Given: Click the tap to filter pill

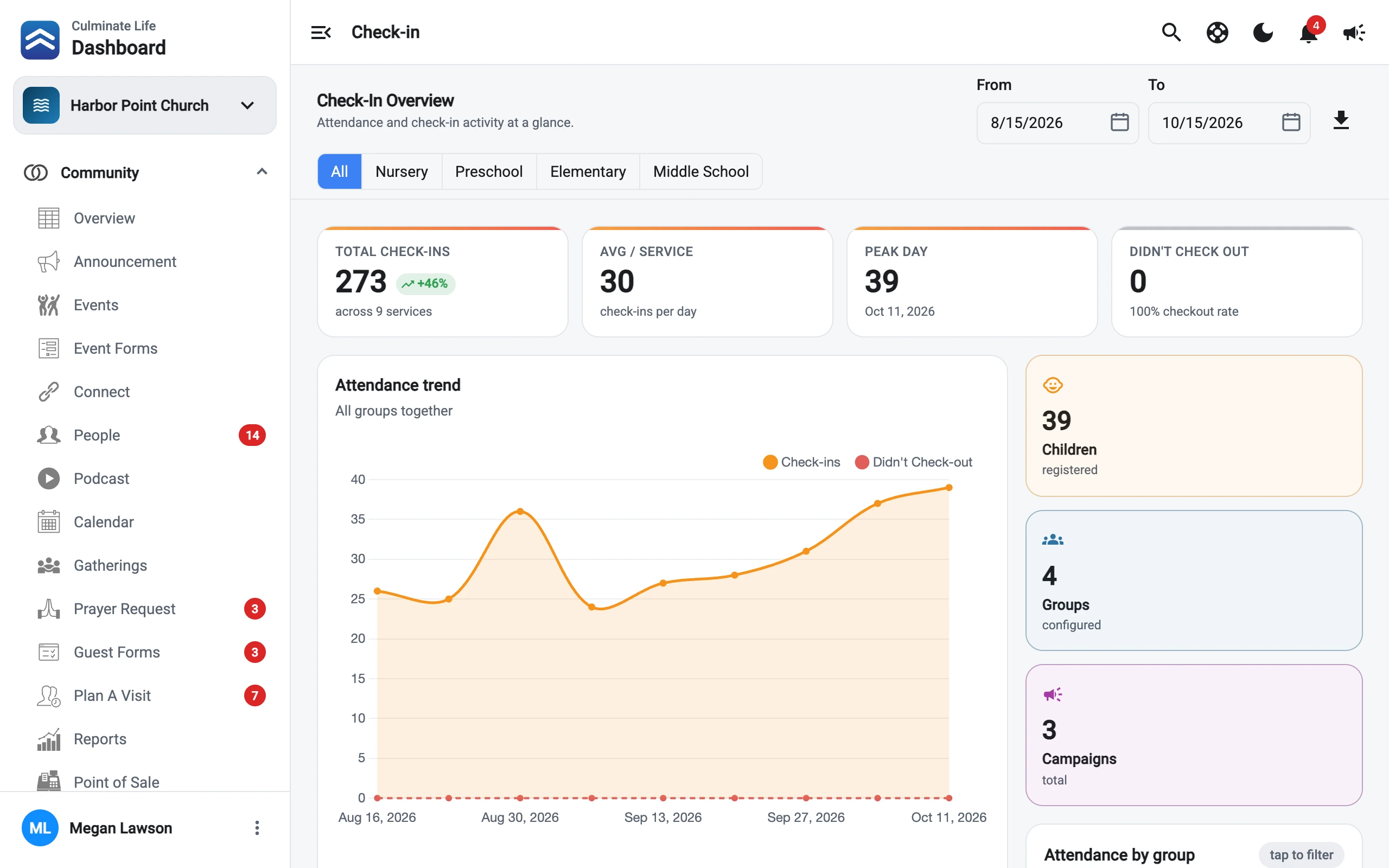Looking at the screenshot, I should 1301,854.
